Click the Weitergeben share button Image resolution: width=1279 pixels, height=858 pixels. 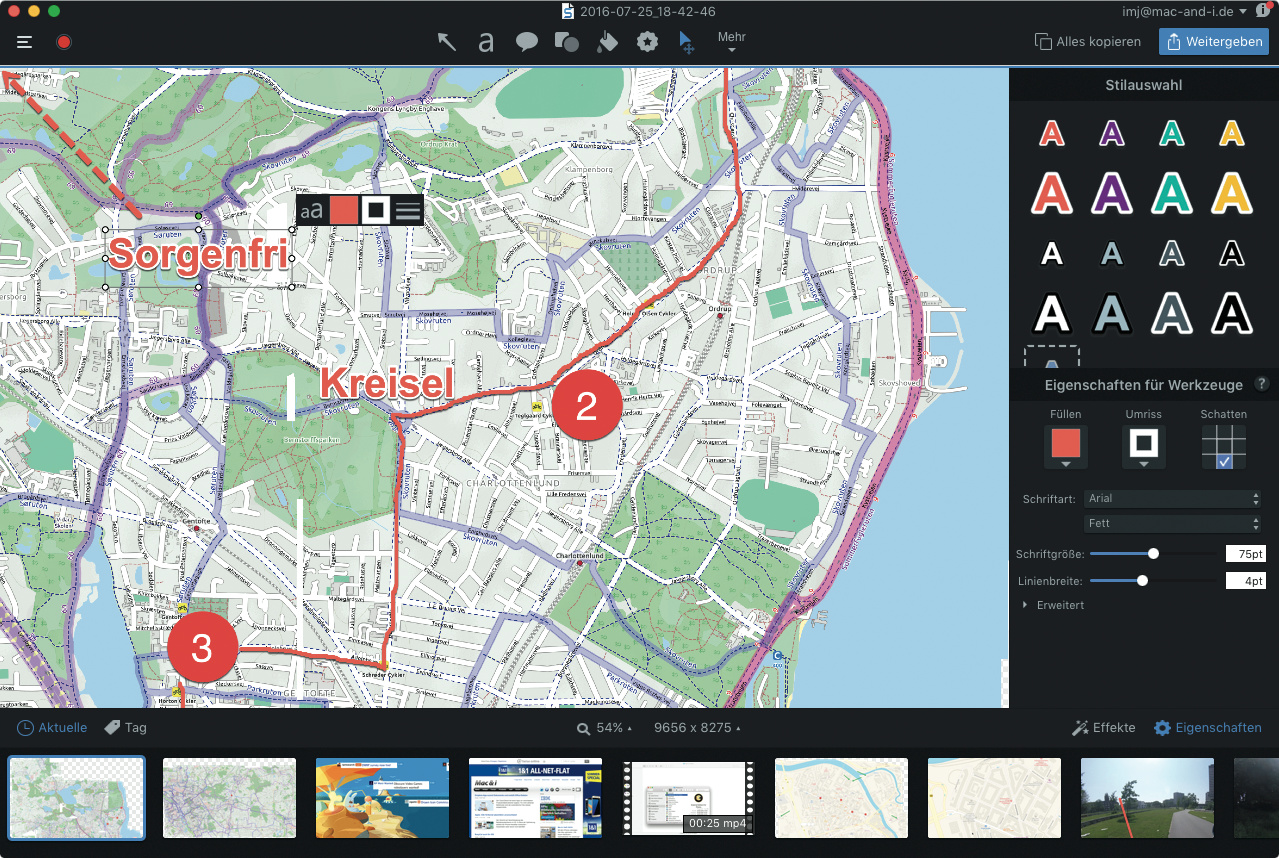(x=1213, y=42)
